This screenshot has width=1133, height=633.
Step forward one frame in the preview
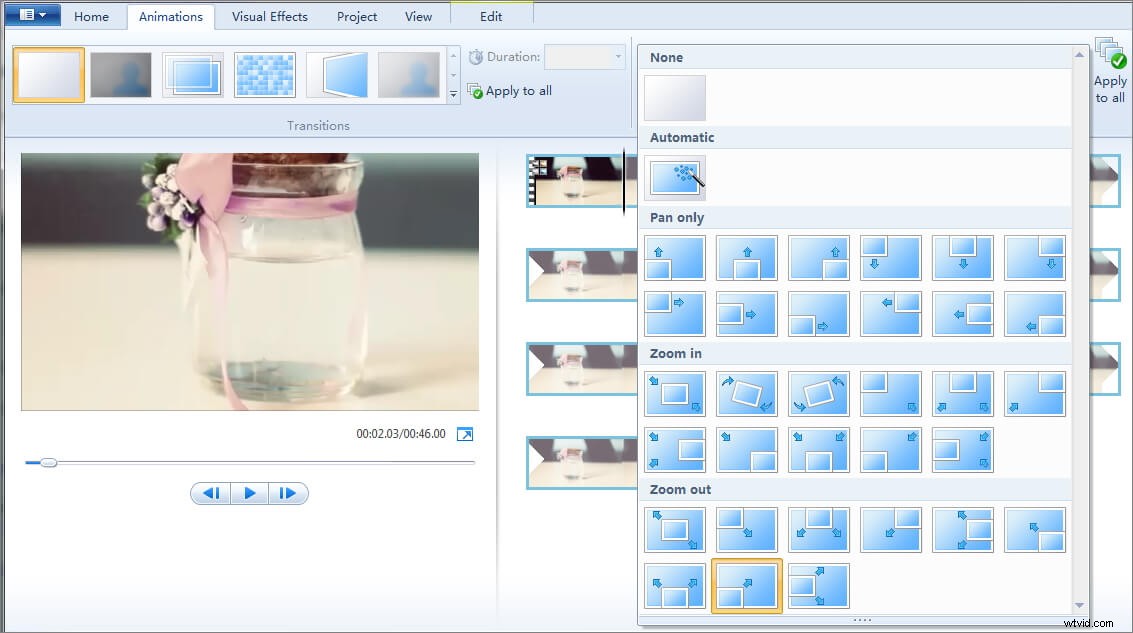tap(289, 493)
